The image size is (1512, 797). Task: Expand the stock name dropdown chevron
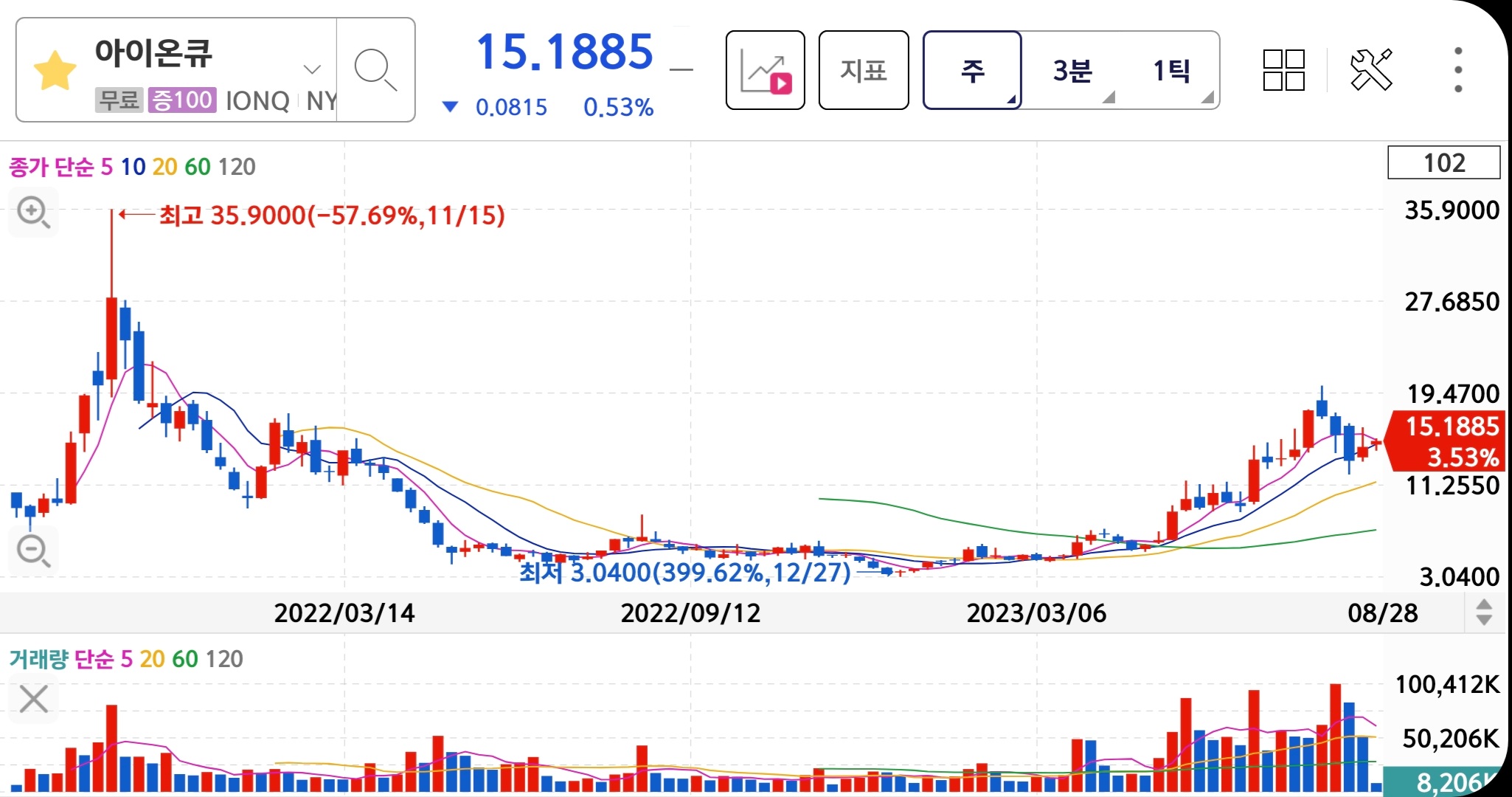click(313, 70)
